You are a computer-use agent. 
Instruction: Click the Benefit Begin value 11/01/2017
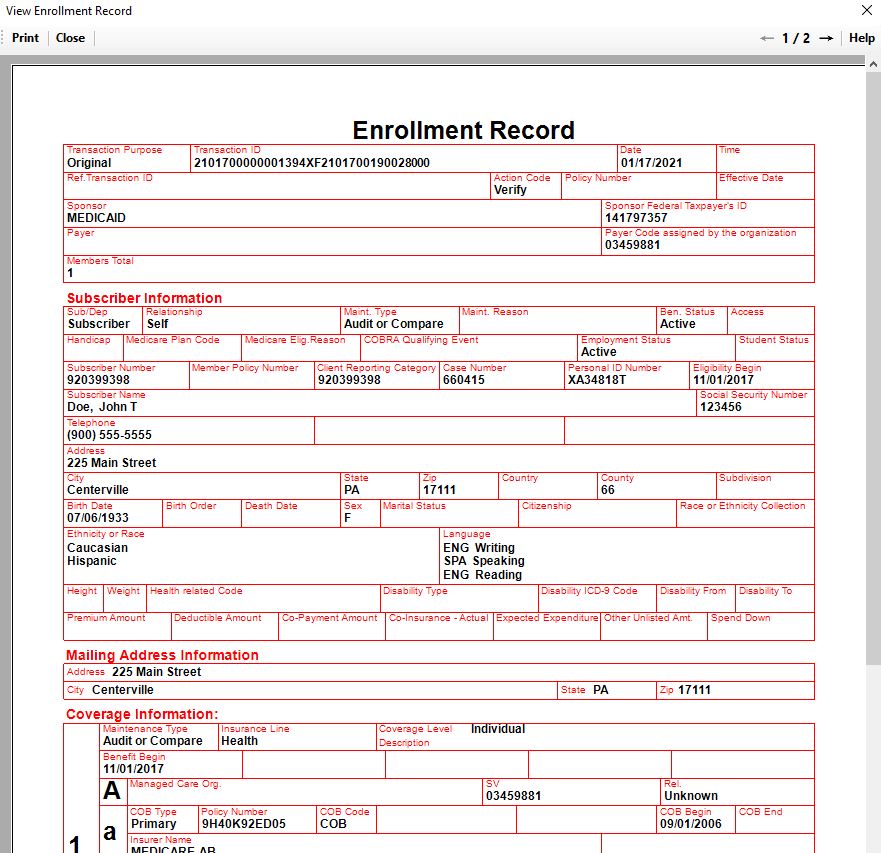pos(133,769)
